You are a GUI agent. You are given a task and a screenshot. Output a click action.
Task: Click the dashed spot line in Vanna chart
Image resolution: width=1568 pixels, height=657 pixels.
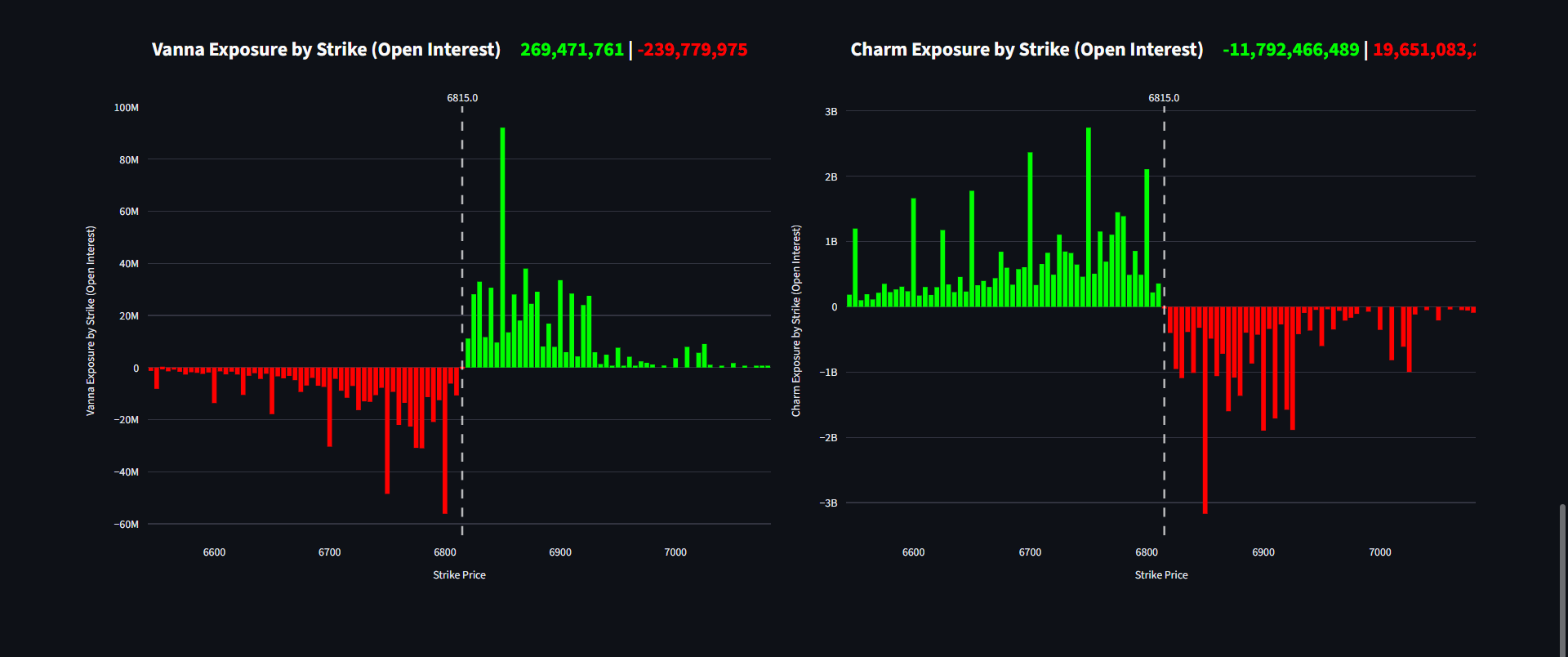tap(462, 458)
